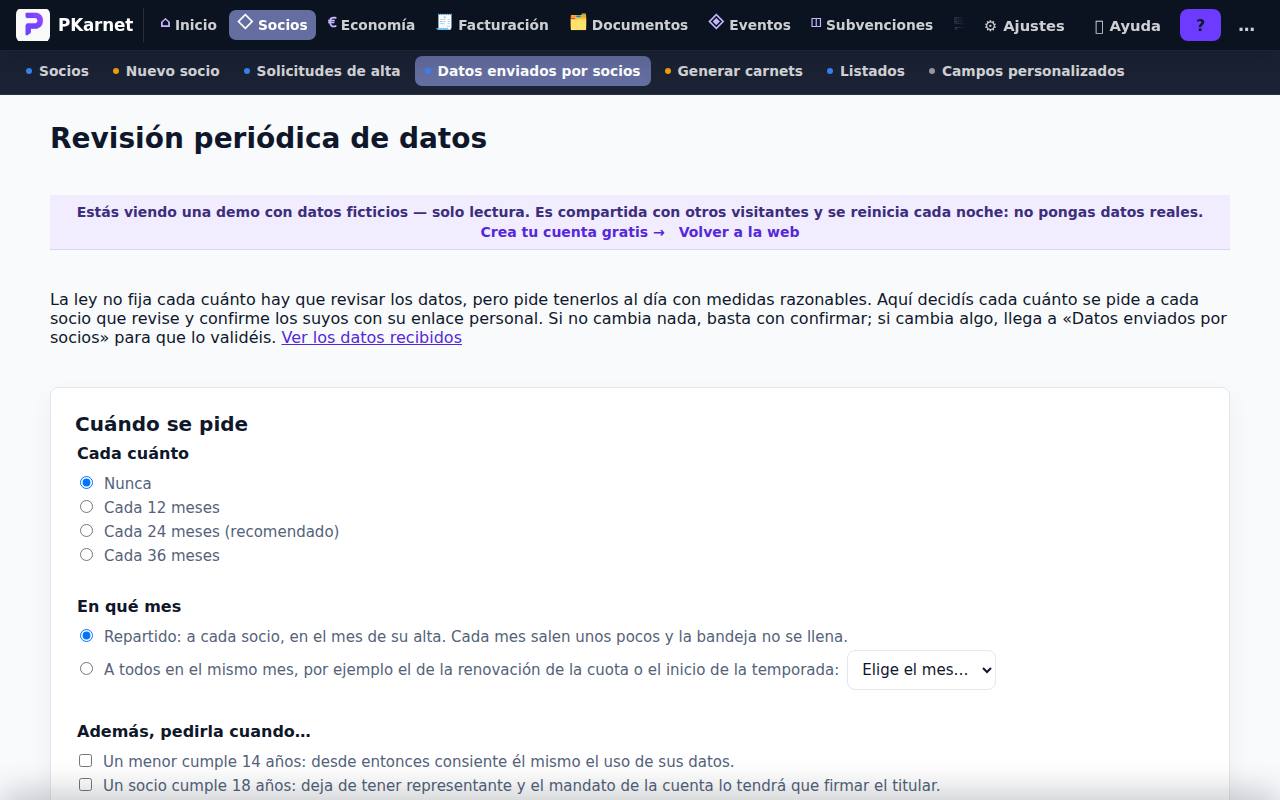Check Un menor cumple 14 años box
Screen dimensions: 1280x800
85,760
